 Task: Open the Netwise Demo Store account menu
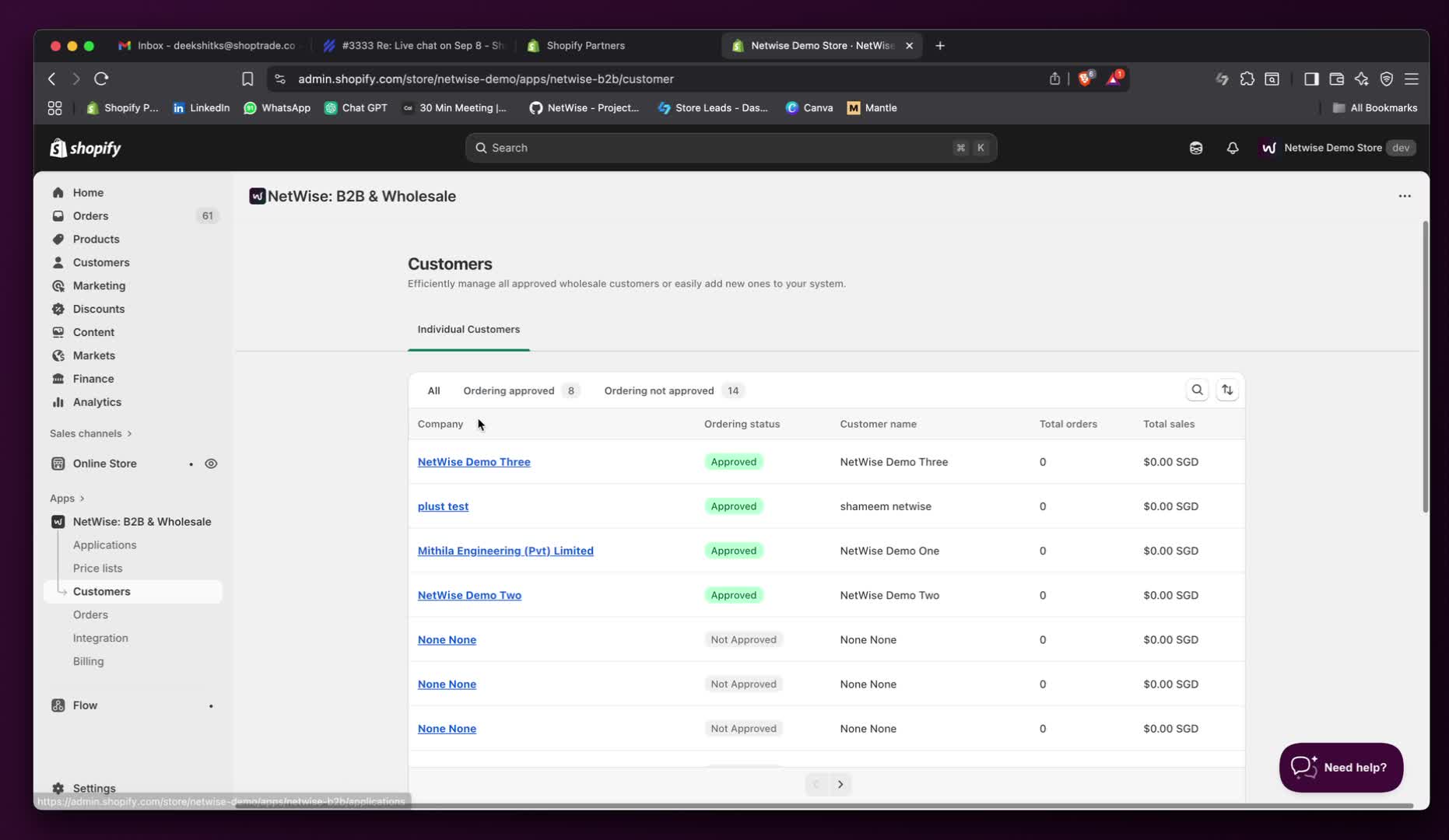(1337, 148)
